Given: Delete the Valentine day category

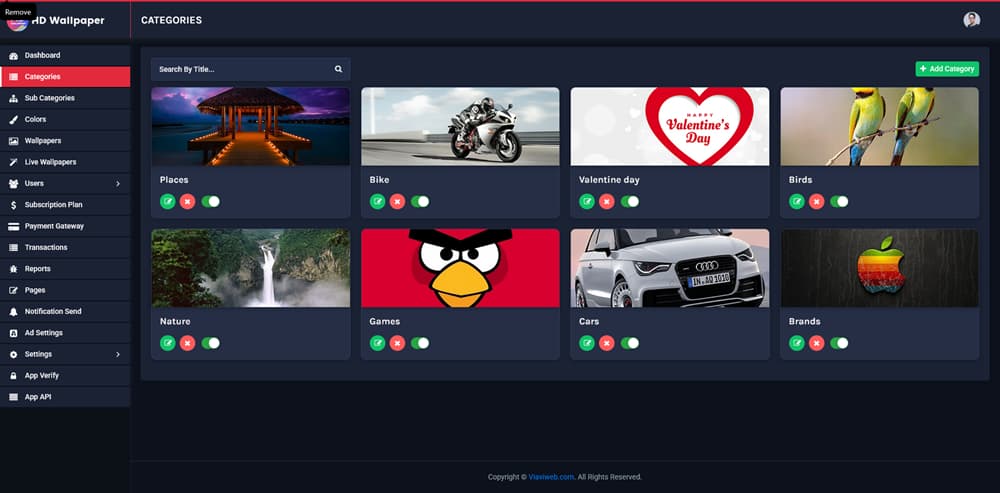Looking at the screenshot, I should (607, 202).
